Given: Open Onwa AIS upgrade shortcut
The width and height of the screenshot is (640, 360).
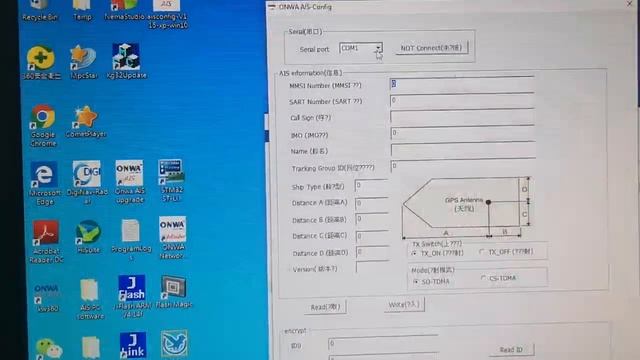Looking at the screenshot, I should (129, 182).
